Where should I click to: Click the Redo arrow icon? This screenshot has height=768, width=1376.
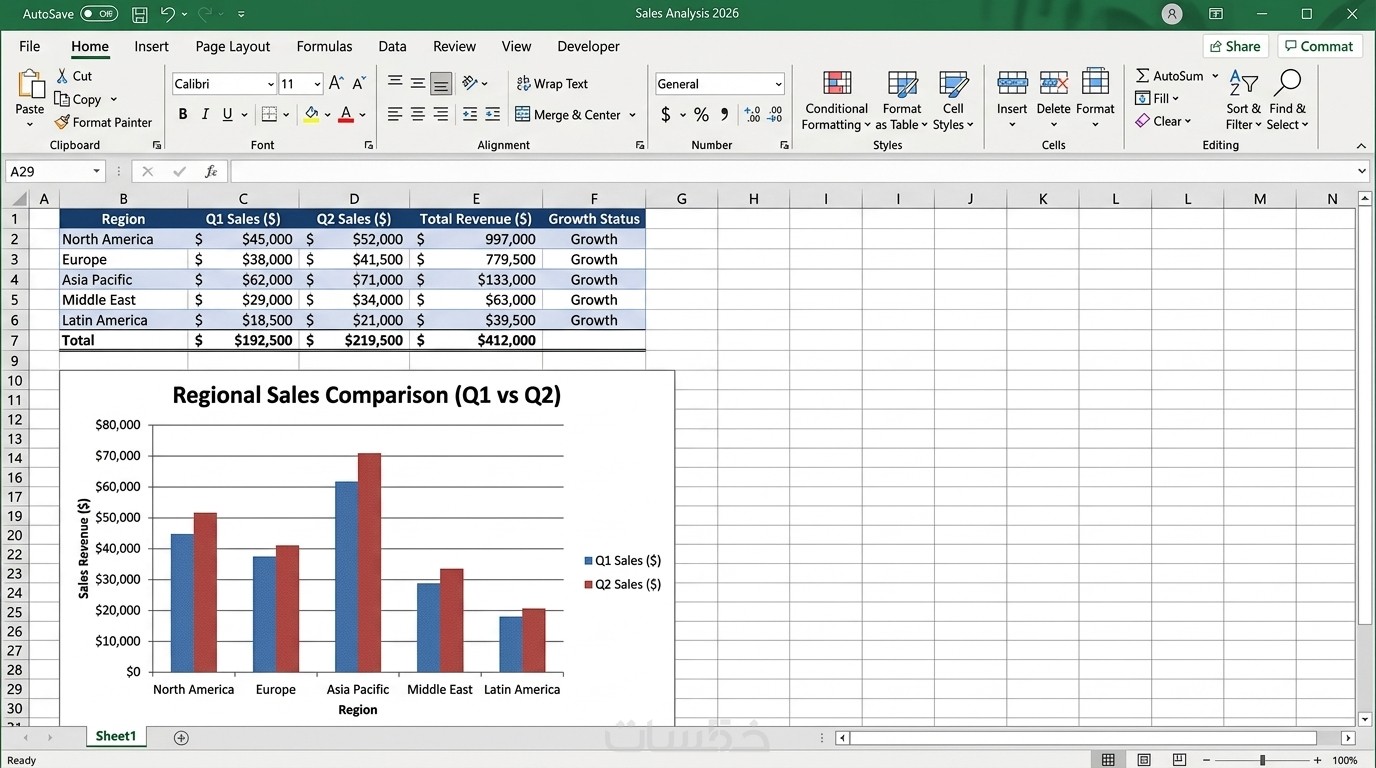coord(207,15)
